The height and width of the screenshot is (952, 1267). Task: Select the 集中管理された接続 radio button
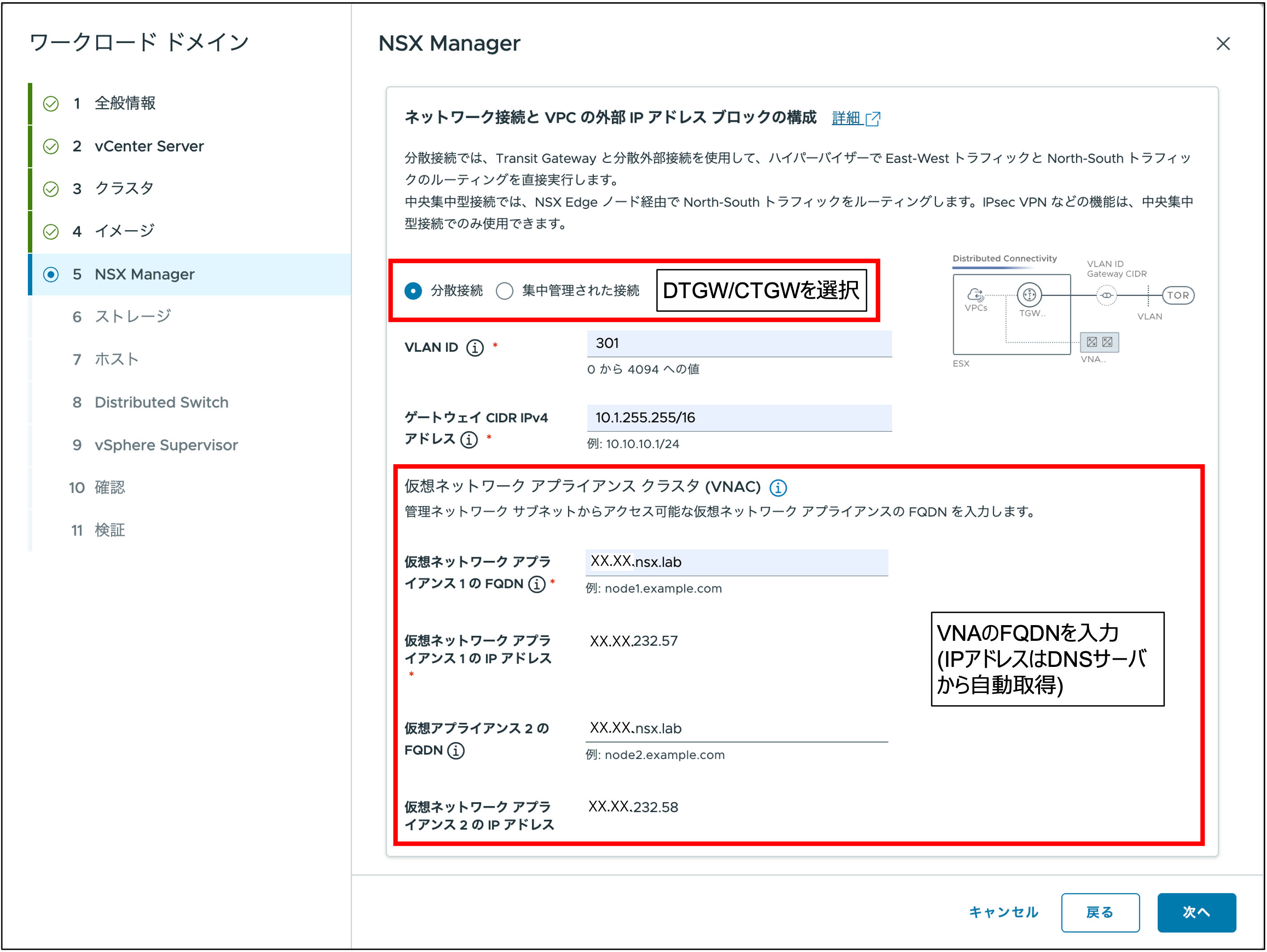pyautogui.click(x=504, y=291)
